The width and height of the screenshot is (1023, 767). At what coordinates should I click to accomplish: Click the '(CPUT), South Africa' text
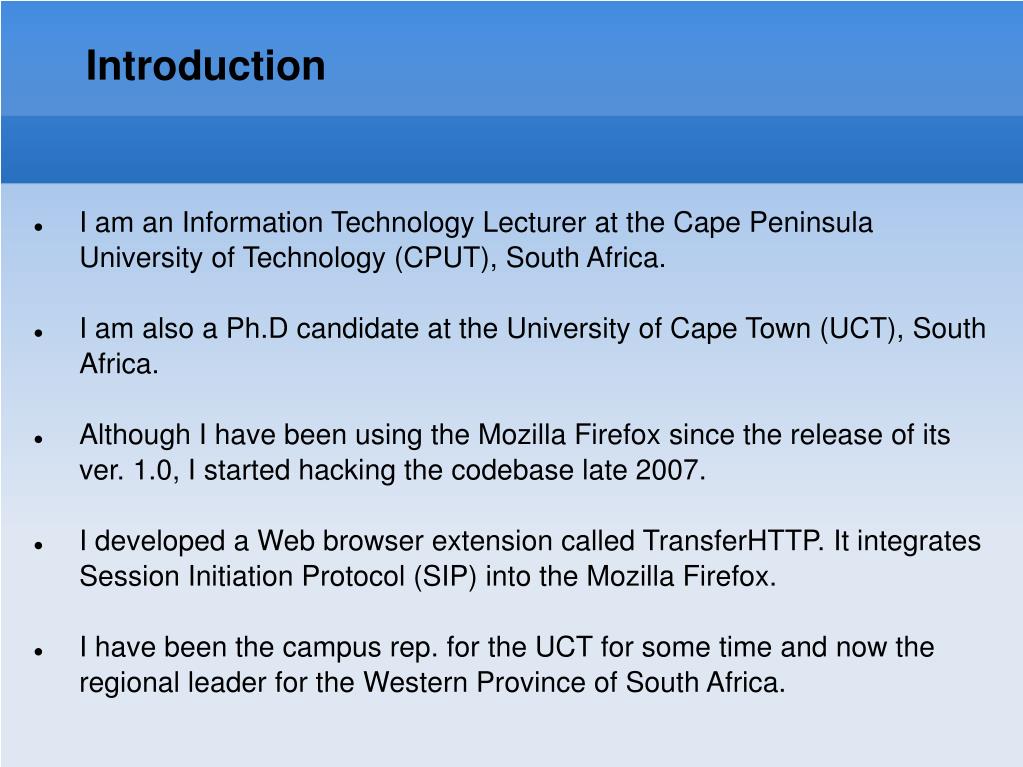[x=530, y=258]
